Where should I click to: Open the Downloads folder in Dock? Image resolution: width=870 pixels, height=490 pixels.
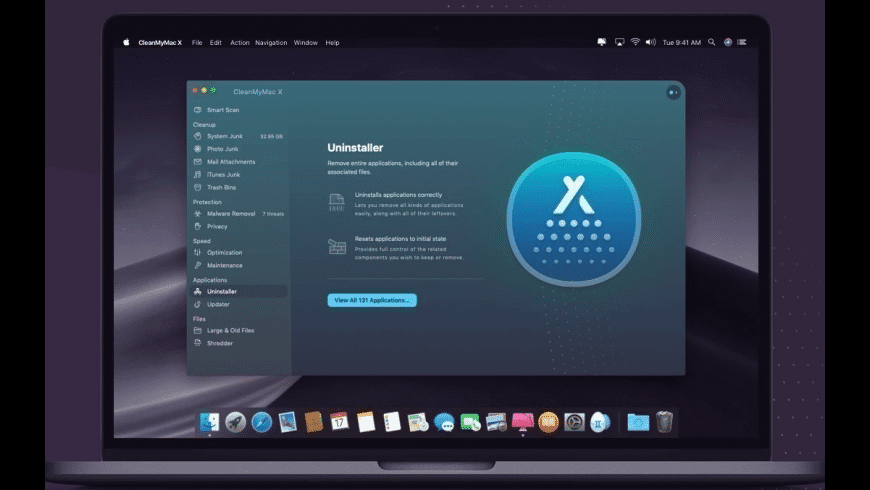[x=638, y=423]
